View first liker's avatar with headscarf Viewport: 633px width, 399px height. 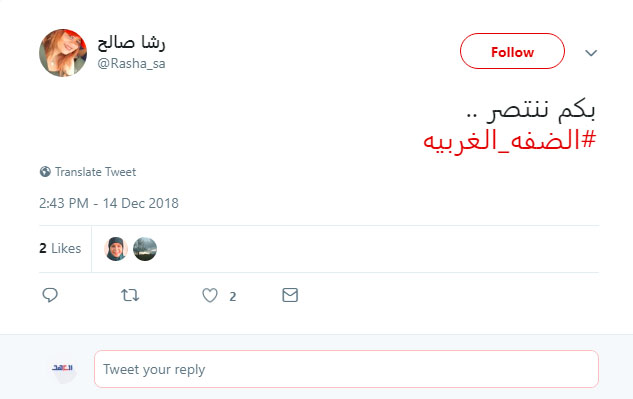coord(116,249)
